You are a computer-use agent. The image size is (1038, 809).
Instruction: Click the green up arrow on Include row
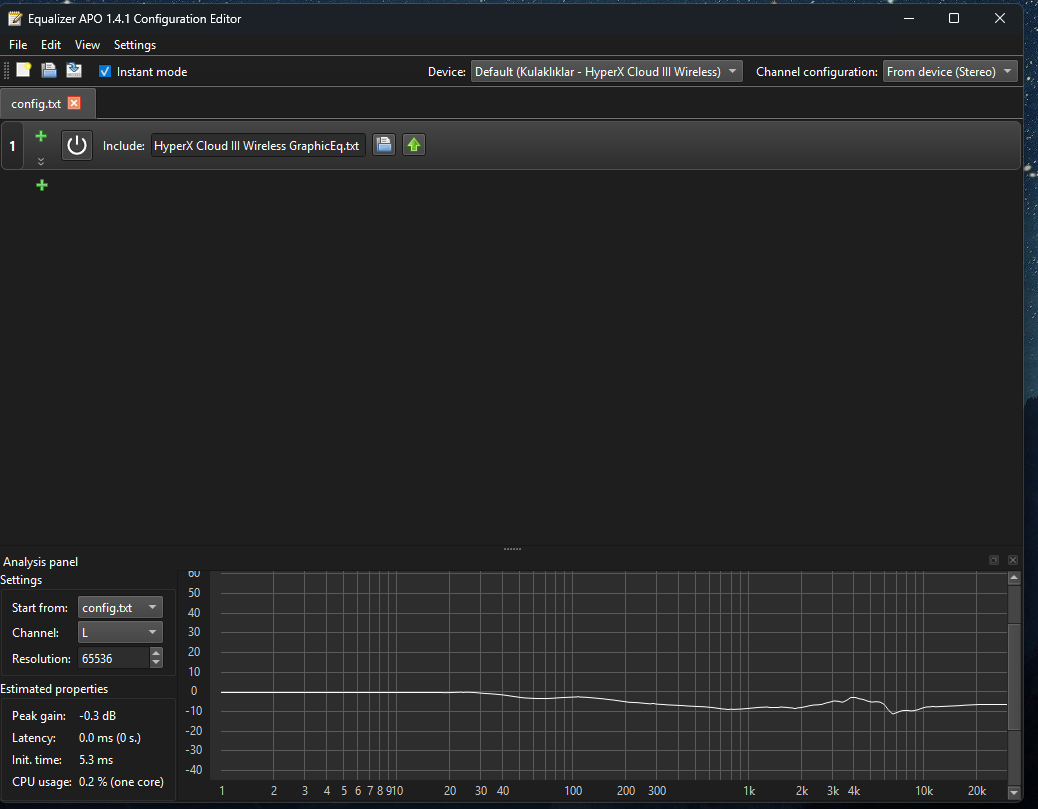pos(414,146)
